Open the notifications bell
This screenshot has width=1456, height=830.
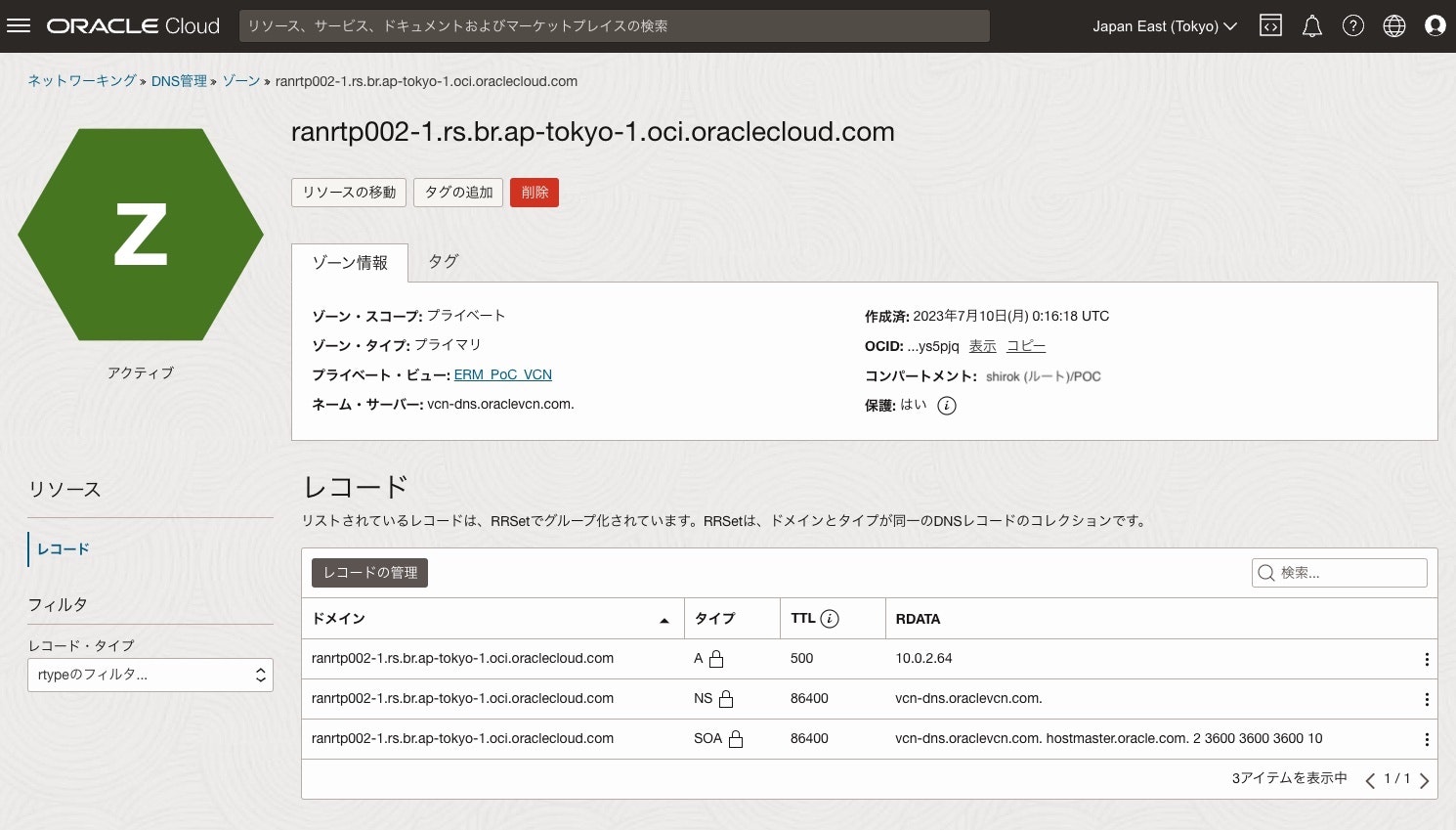point(1312,26)
